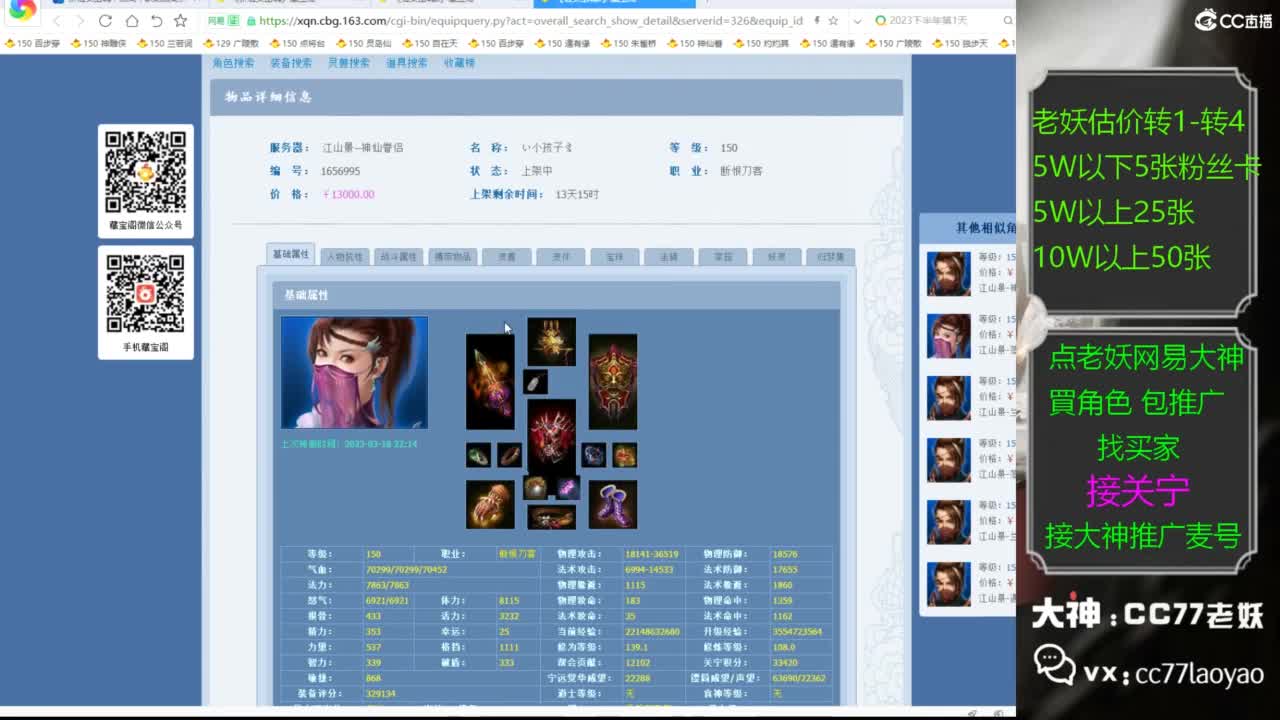This screenshot has width=1280, height=720.
Task: Switch to the 战斗属性 tab
Action: pyautogui.click(x=398, y=257)
